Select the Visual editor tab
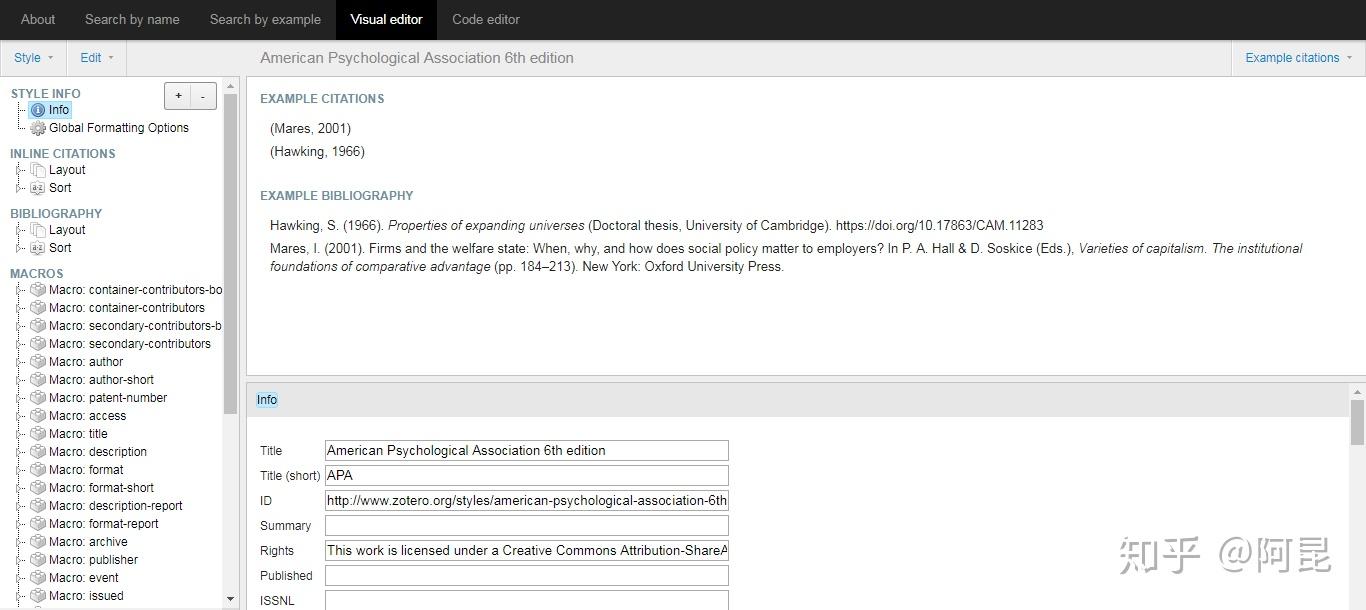Screen dimensions: 1366x610 [x=386, y=19]
